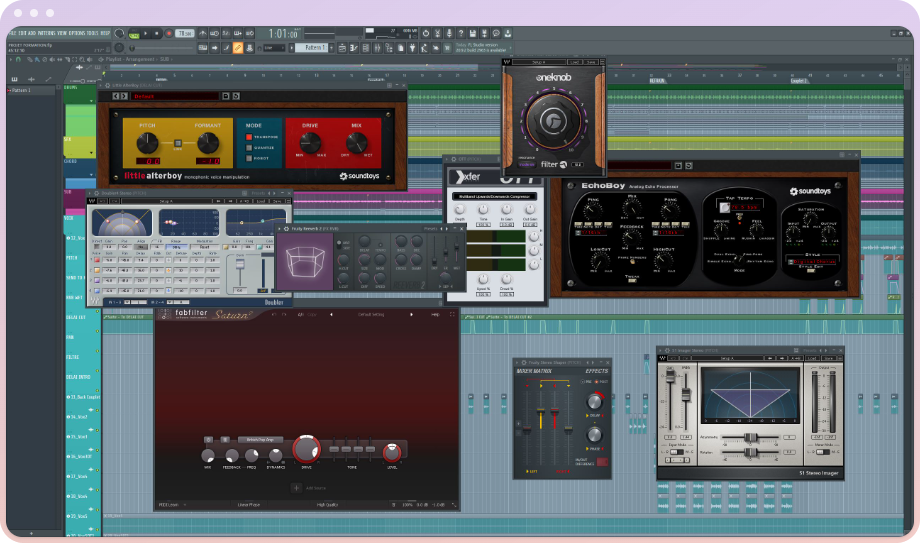Click the red Record button
920x543 pixels.
coord(167,33)
